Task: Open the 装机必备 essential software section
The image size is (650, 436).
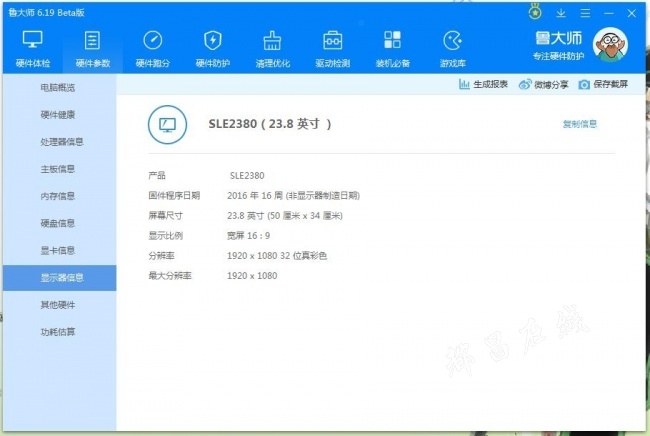Action: pyautogui.click(x=393, y=49)
